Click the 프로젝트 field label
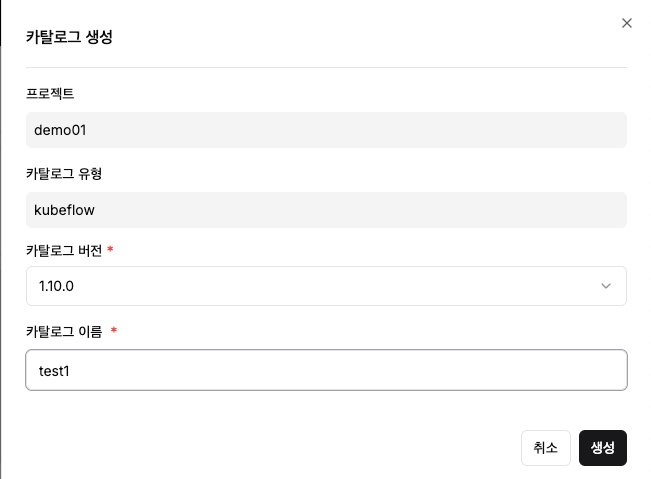The height and width of the screenshot is (479, 651). click(50, 93)
